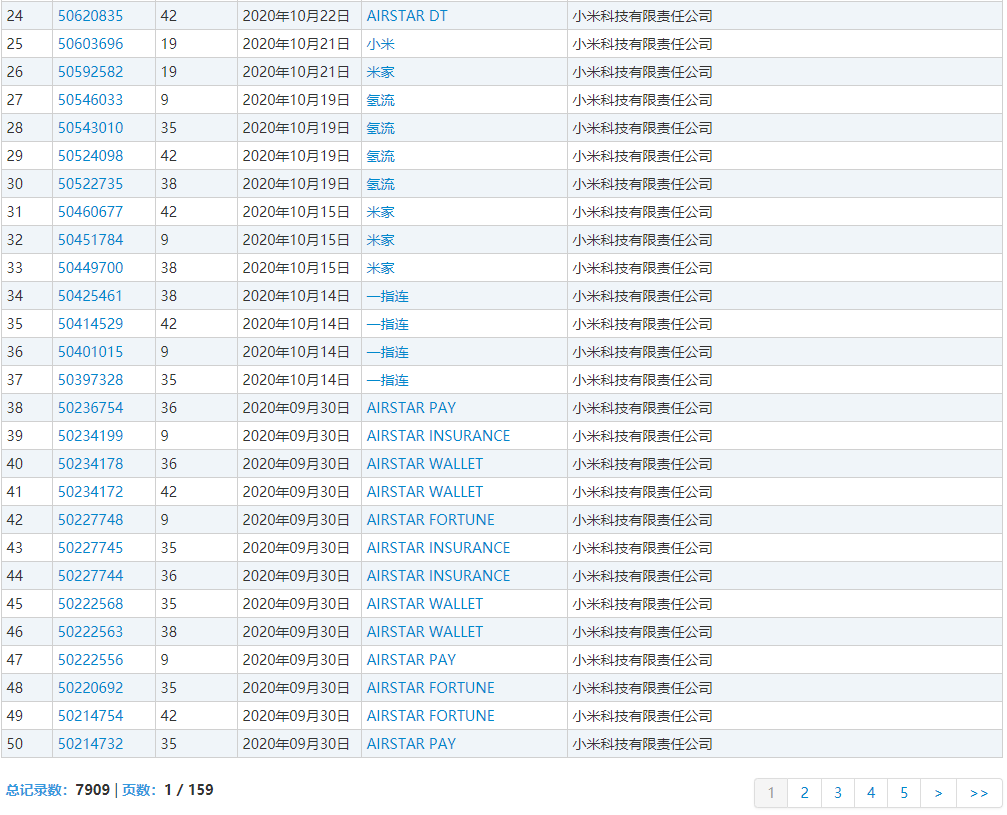Viewport: 1007px width, 815px height.
Task: Jump to last page with >> button
Action: (x=979, y=793)
